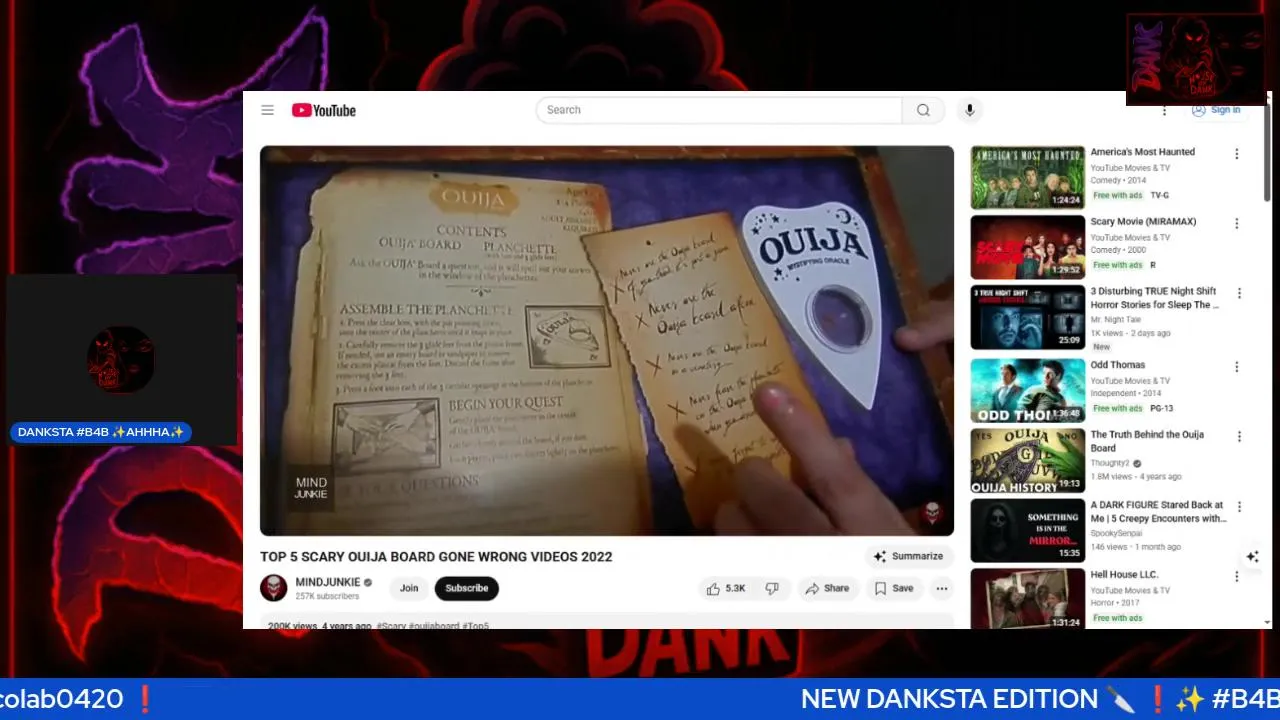Open the Odd Thomas title link
The width and height of the screenshot is (1280, 720).
click(x=1118, y=365)
